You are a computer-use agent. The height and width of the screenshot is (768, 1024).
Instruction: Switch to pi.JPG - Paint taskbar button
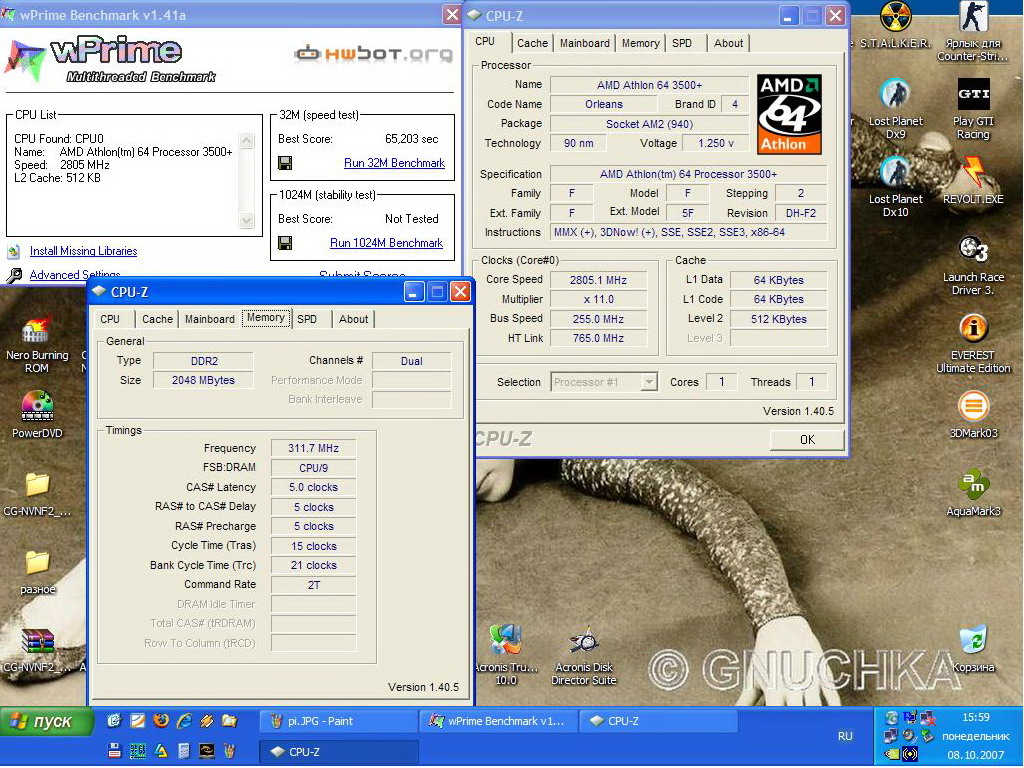(x=338, y=721)
